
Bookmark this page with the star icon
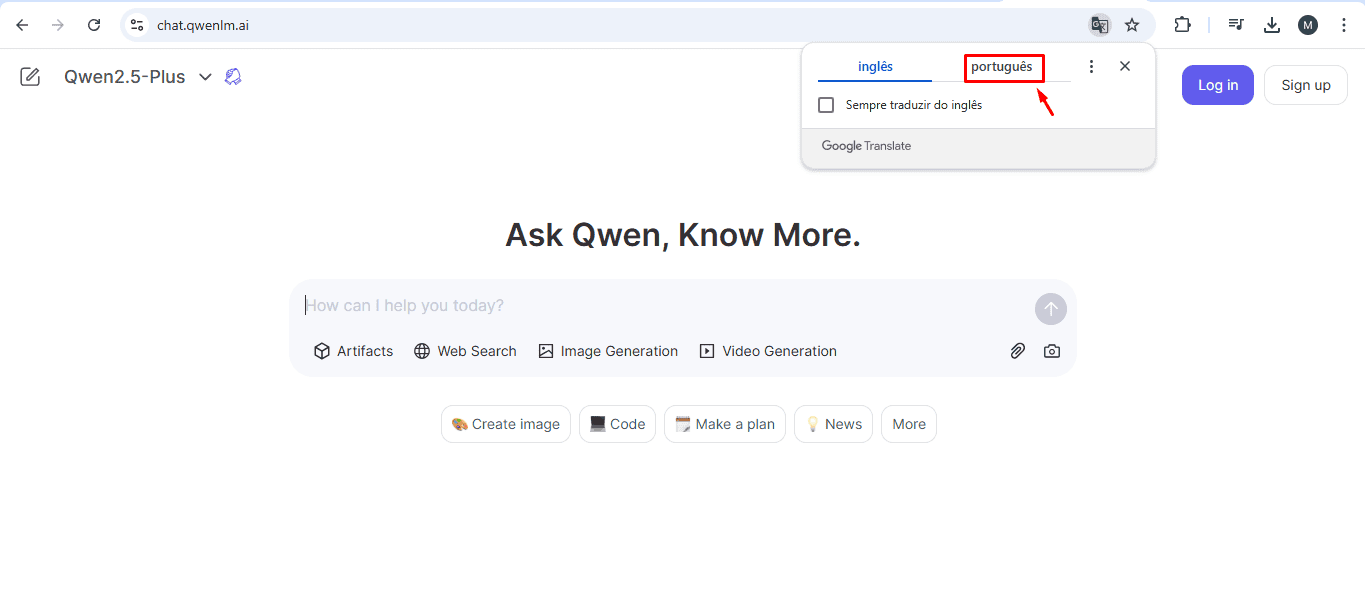click(1132, 25)
